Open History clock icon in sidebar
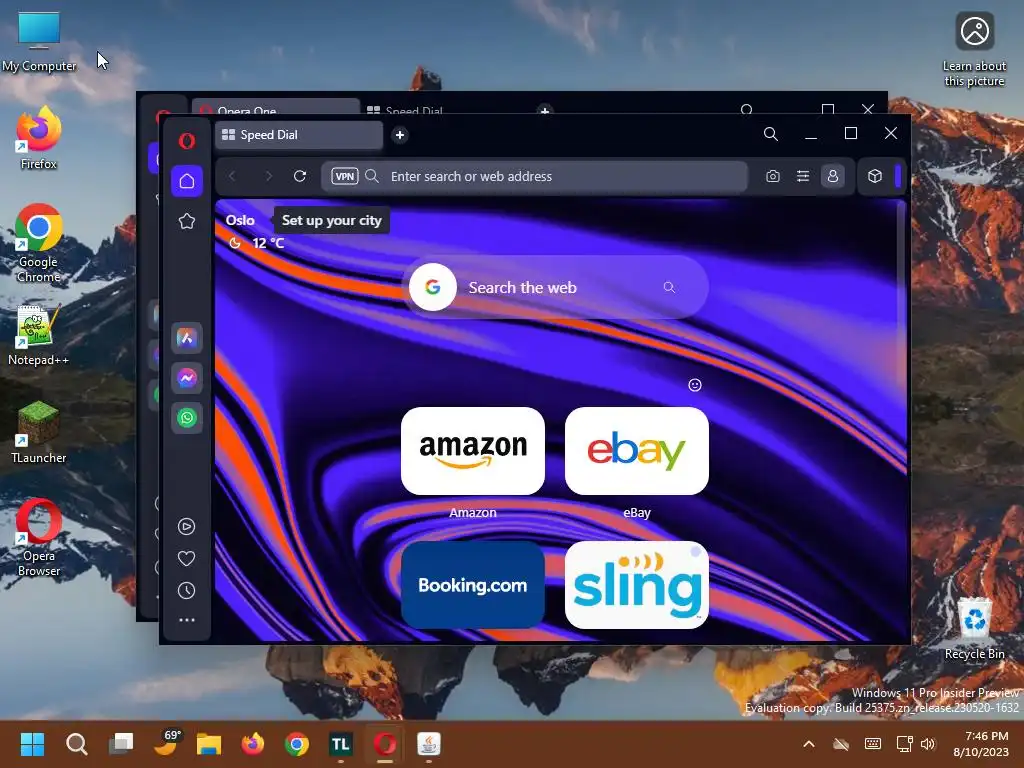The height and width of the screenshot is (768, 1024). [x=187, y=590]
